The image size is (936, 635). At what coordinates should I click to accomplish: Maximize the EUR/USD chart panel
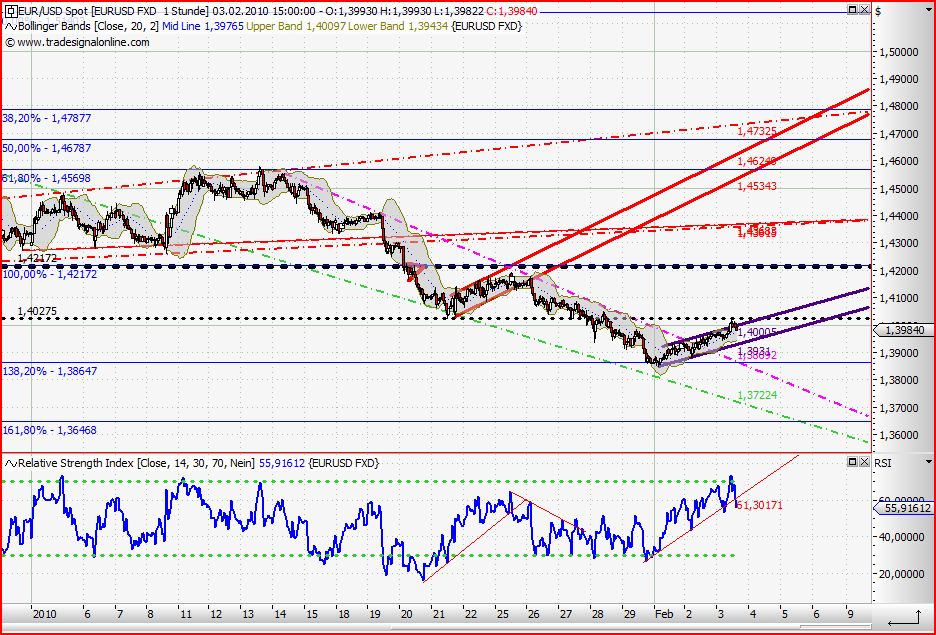point(852,10)
